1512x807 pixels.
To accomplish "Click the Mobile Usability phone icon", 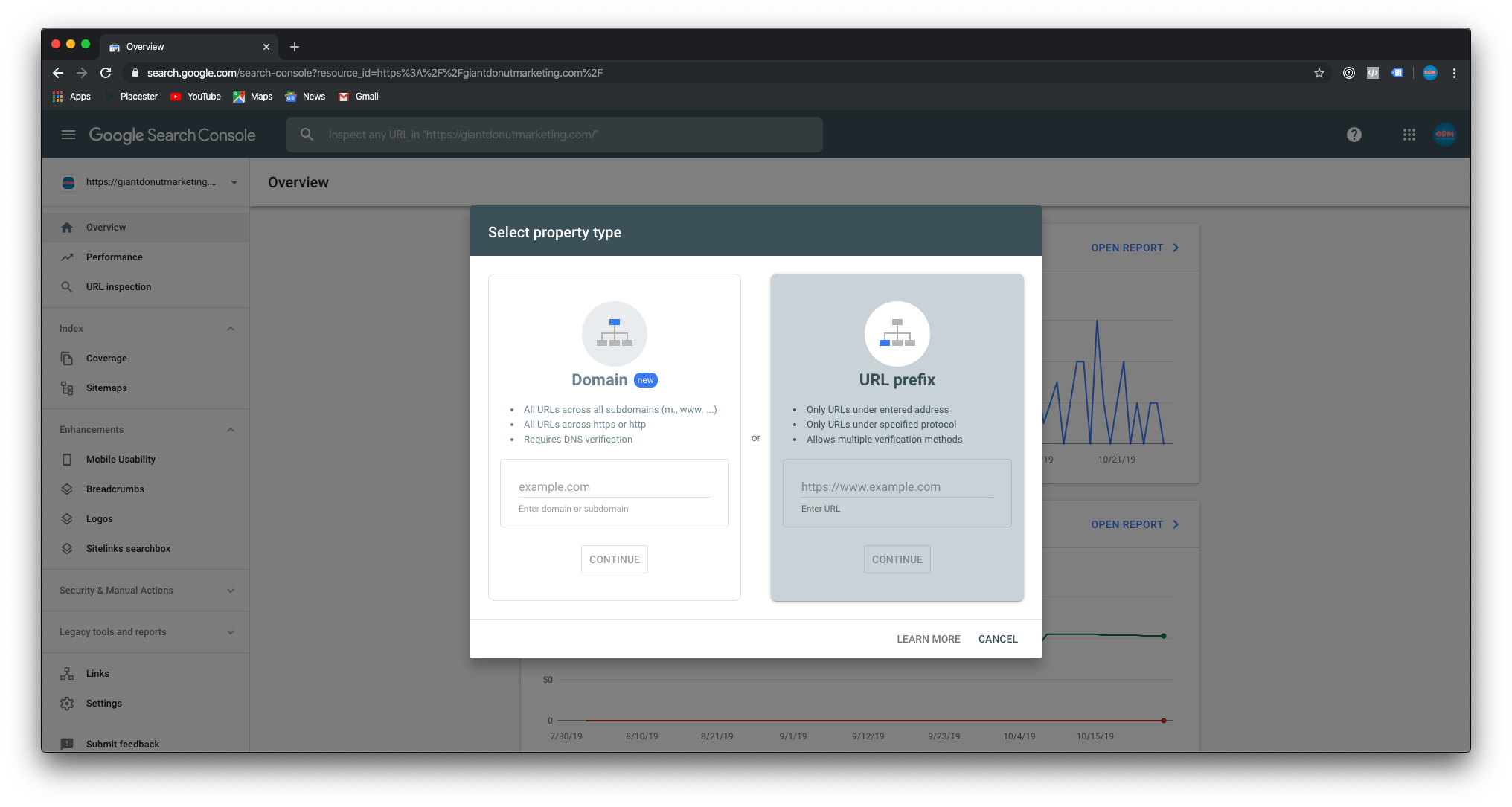I will (67, 460).
